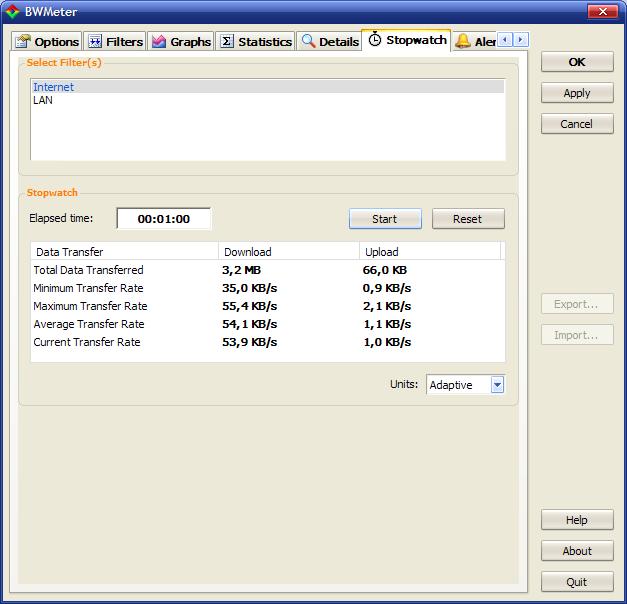Image resolution: width=627 pixels, height=604 pixels.
Task: Click maximum upload rate 2,1 KB/s
Action: 387,306
